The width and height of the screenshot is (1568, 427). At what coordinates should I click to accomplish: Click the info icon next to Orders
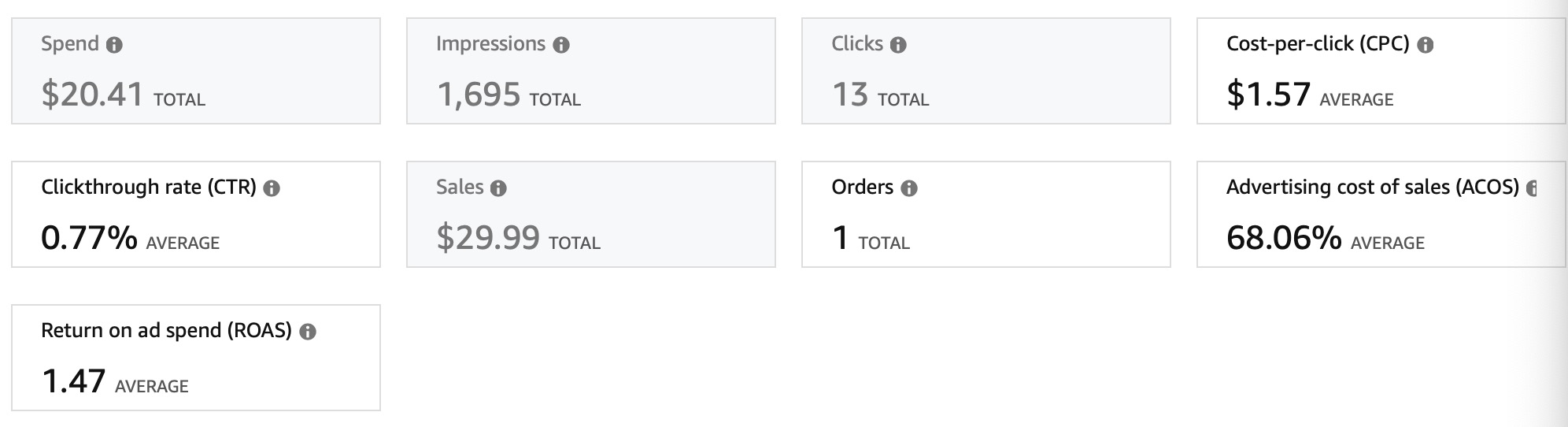[x=908, y=188]
